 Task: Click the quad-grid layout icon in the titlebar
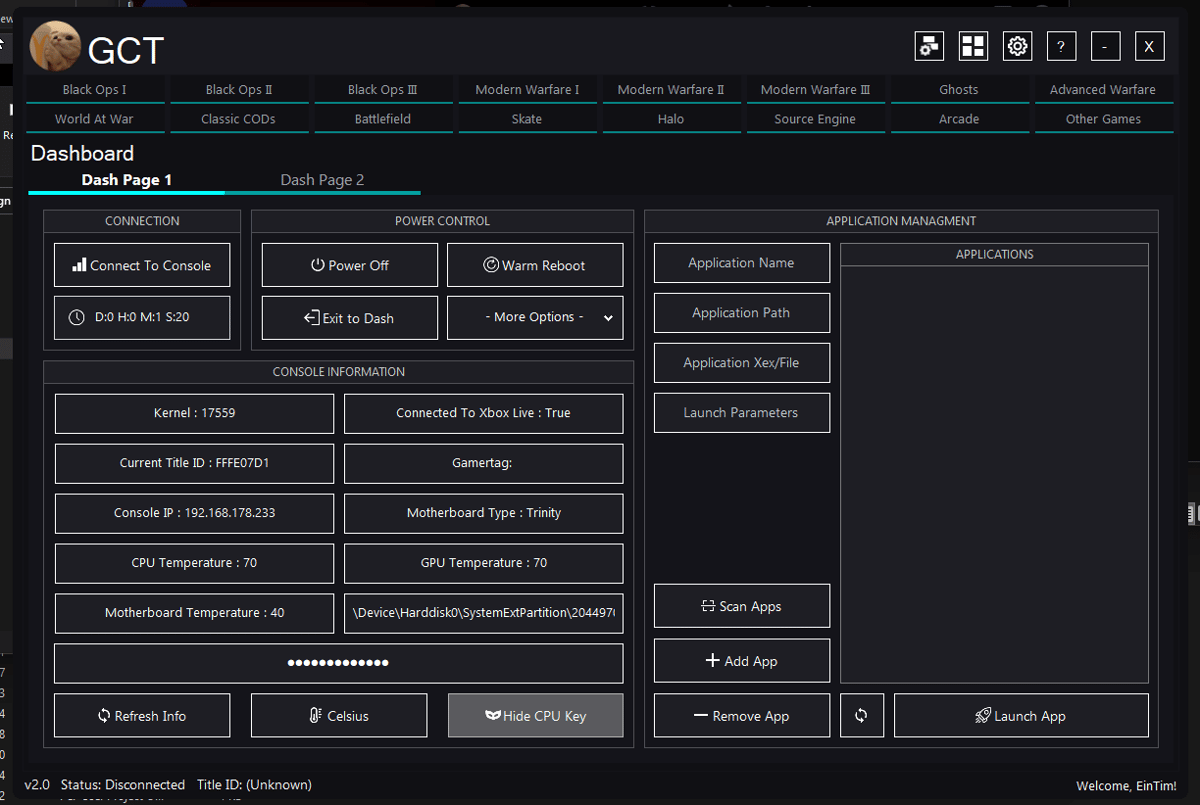[973, 45]
